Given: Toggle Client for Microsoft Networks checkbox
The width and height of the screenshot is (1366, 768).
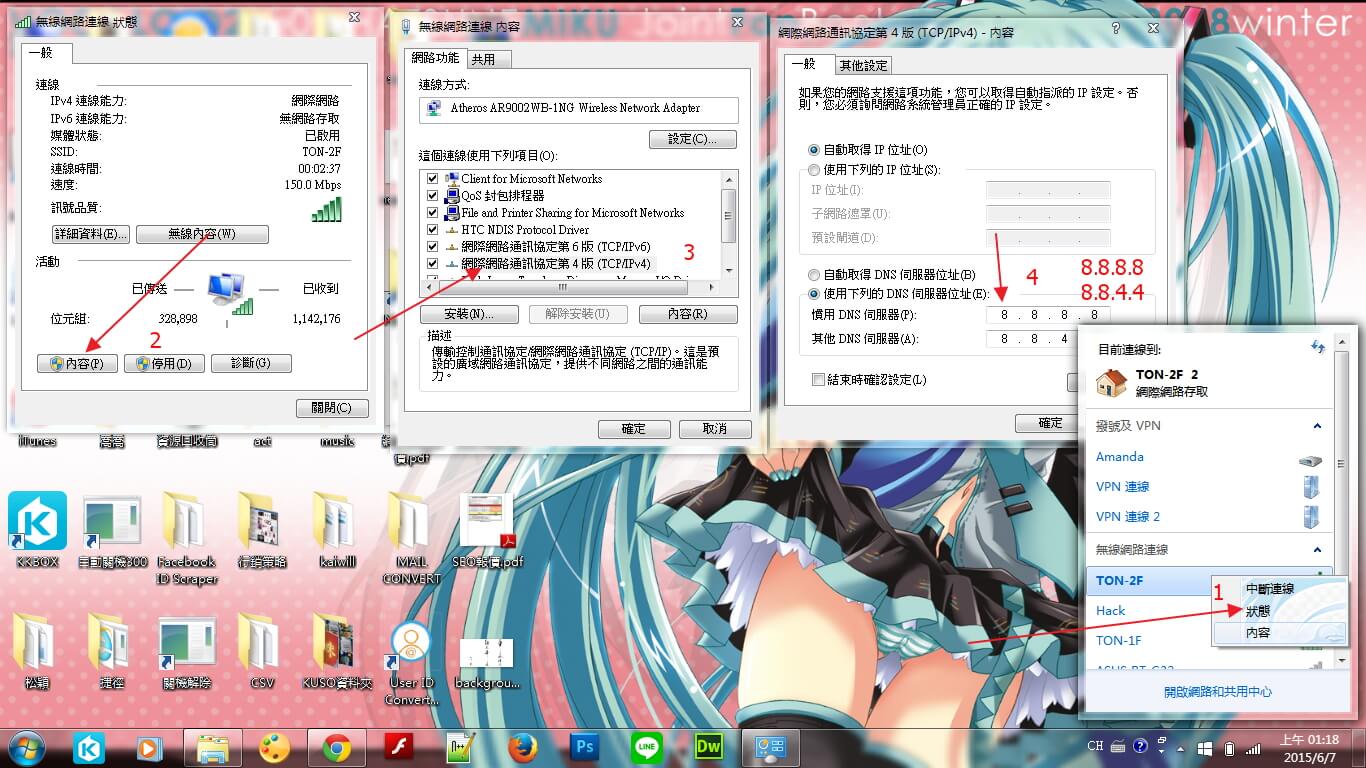Looking at the screenshot, I should pyautogui.click(x=432, y=179).
